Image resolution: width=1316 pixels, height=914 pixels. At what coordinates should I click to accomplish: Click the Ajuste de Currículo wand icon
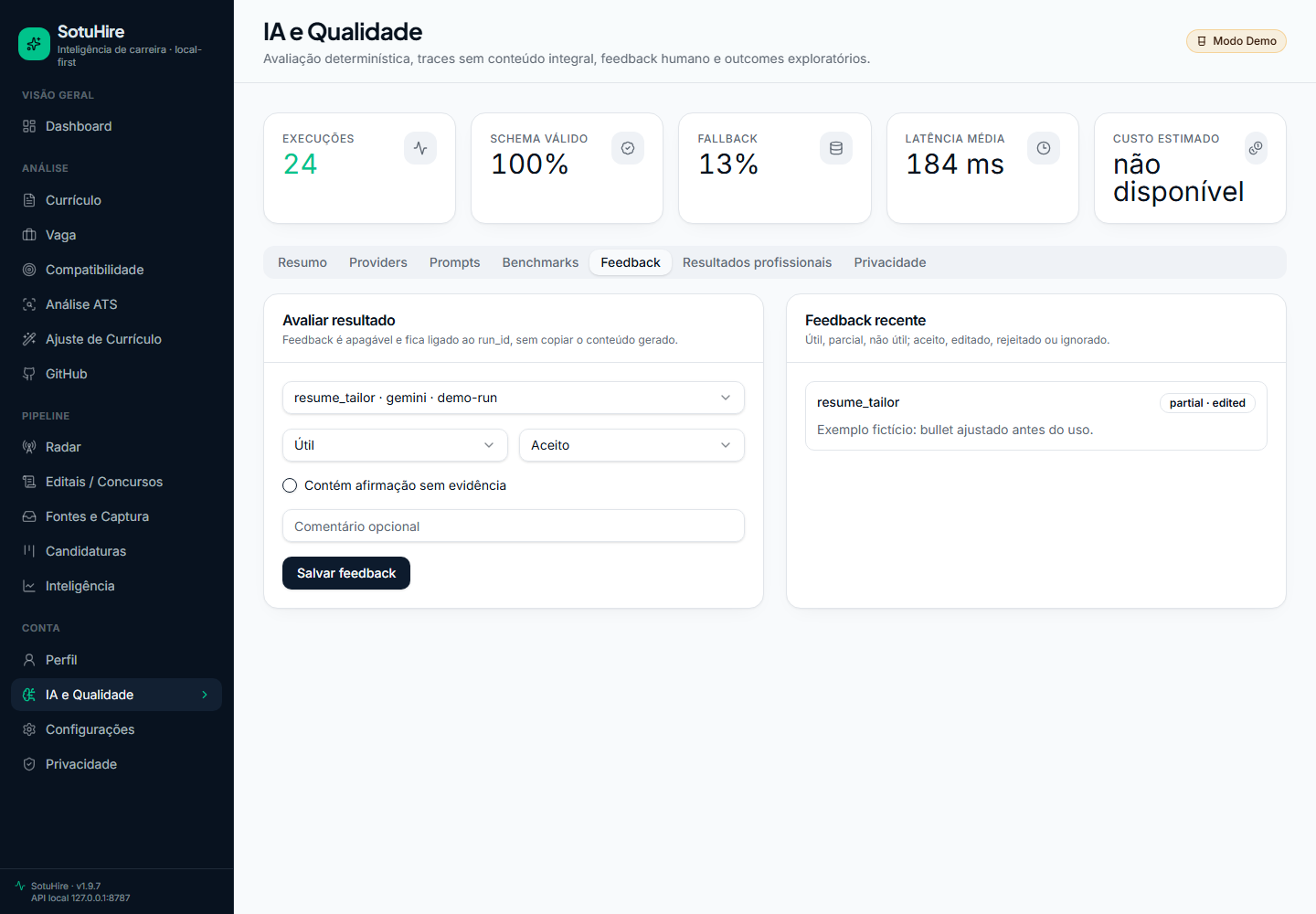click(29, 339)
